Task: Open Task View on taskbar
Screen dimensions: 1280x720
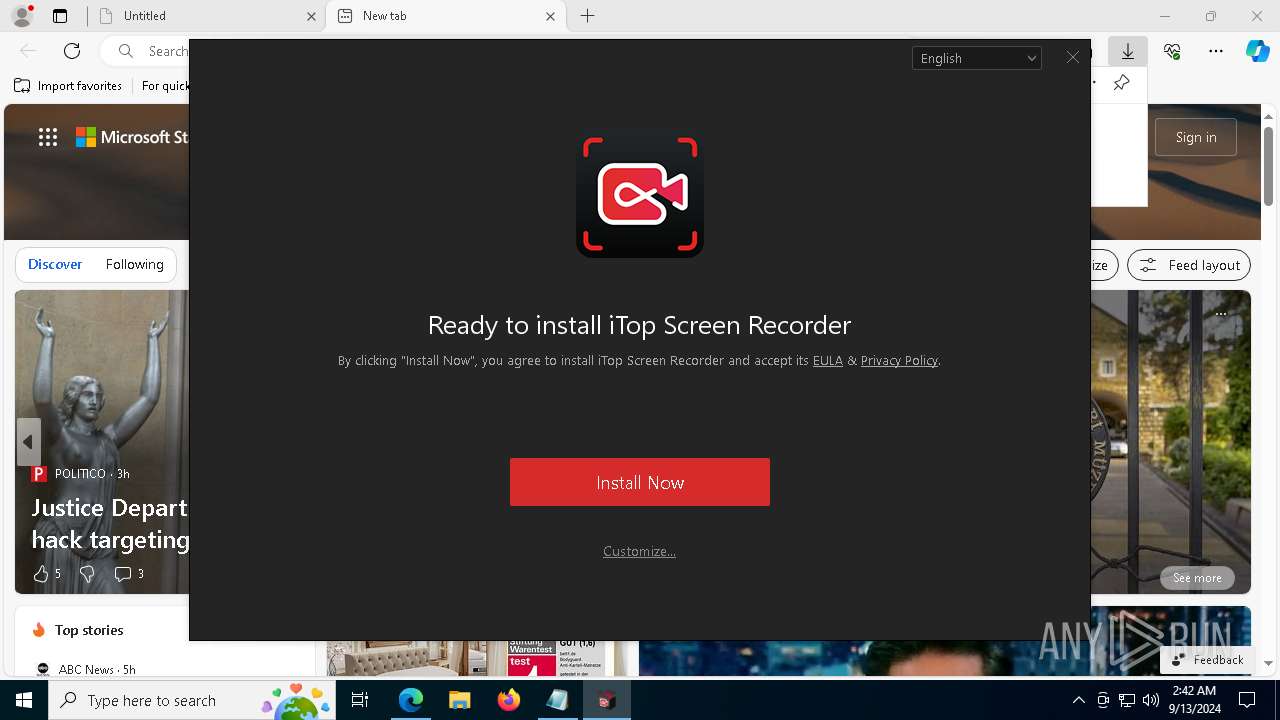Action: [360, 700]
